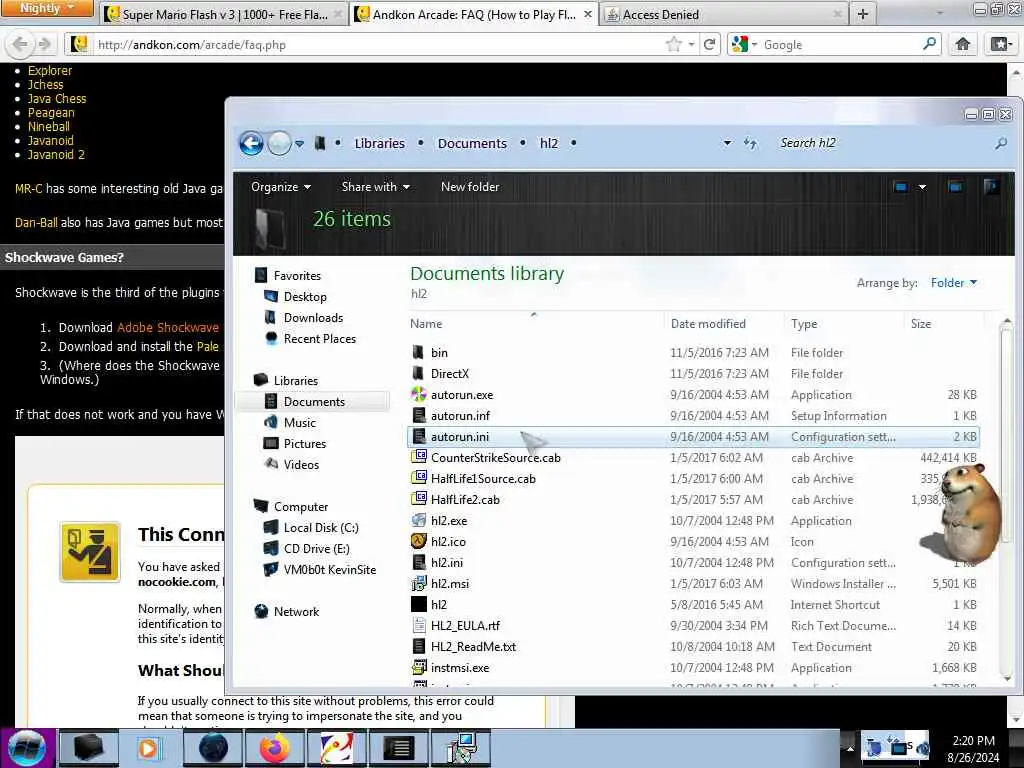Select the hl2.msi installer icon
Viewport: 1024px width, 768px height.
click(419, 583)
